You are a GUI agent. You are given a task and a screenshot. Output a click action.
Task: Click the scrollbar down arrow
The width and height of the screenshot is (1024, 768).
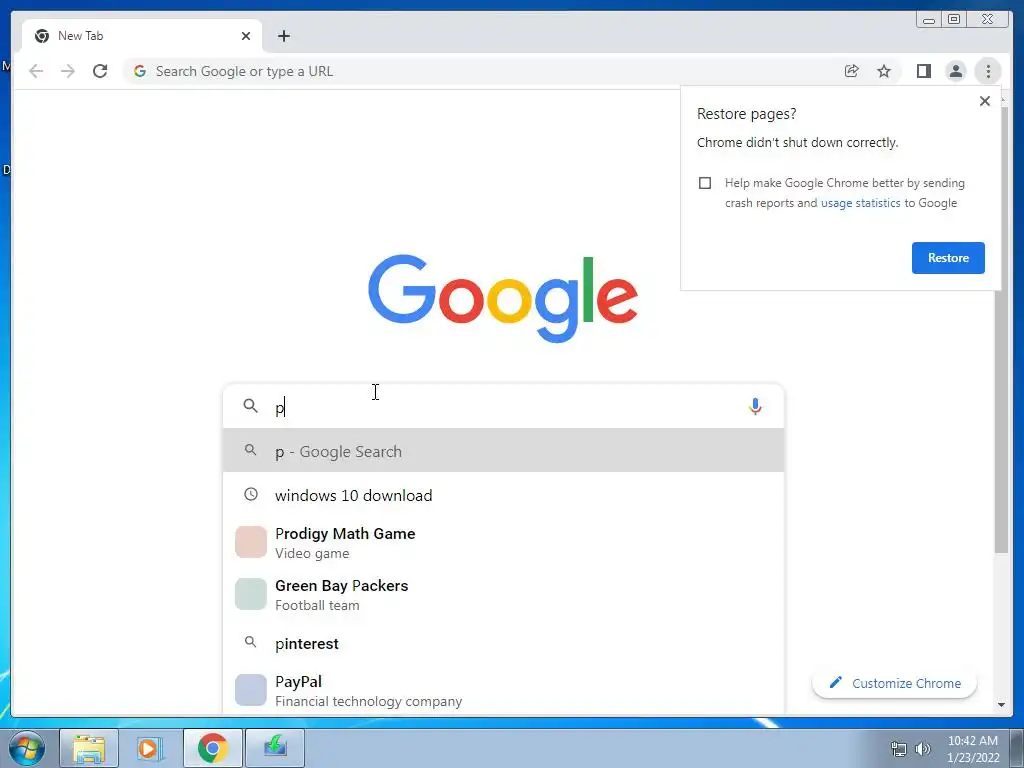[1001, 705]
